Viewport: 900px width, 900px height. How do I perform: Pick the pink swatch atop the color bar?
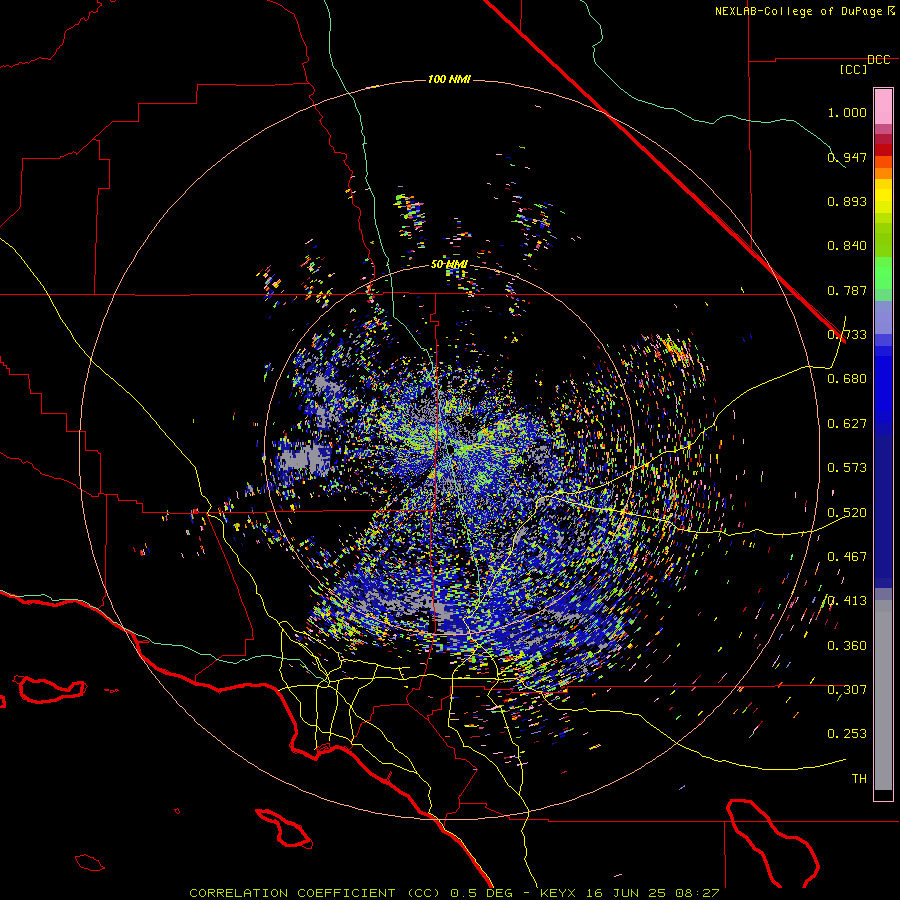[x=883, y=106]
